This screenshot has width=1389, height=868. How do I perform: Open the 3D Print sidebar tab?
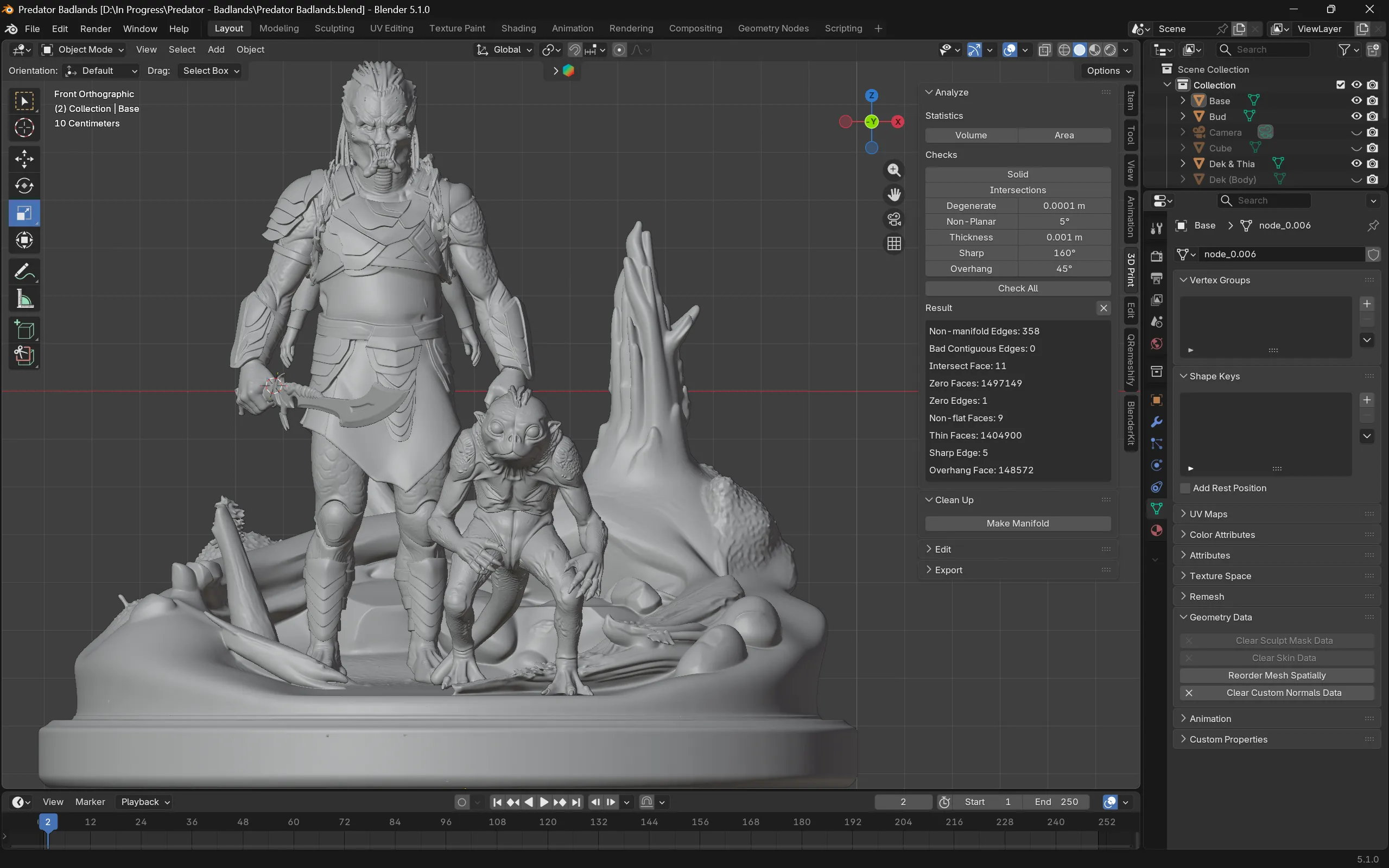1131,269
